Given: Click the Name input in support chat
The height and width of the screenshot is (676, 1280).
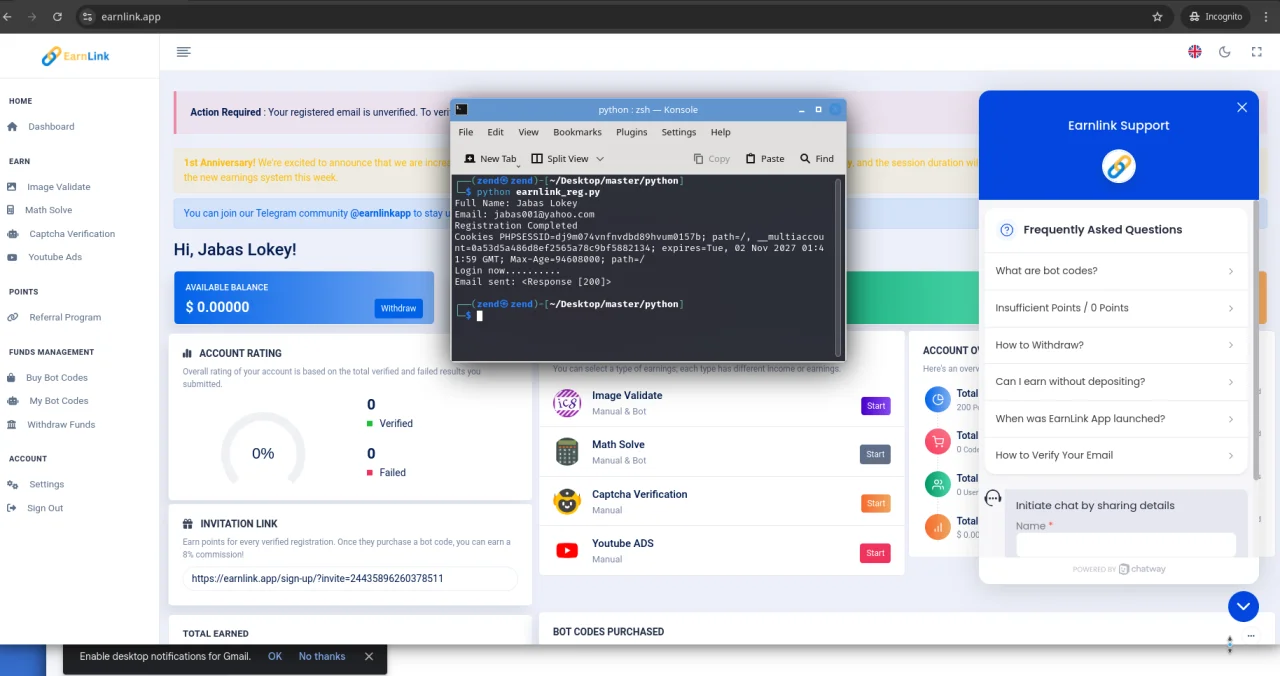Looking at the screenshot, I should click(1126, 545).
